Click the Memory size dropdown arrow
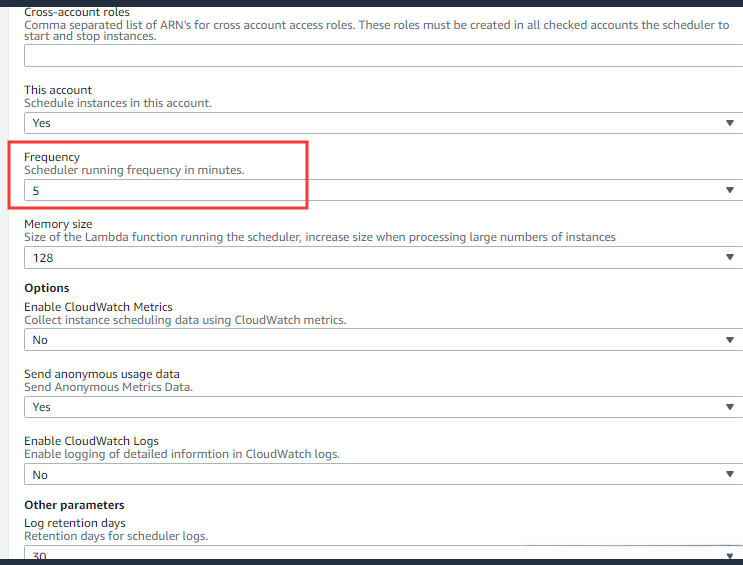This screenshot has width=743, height=565. tap(729, 258)
